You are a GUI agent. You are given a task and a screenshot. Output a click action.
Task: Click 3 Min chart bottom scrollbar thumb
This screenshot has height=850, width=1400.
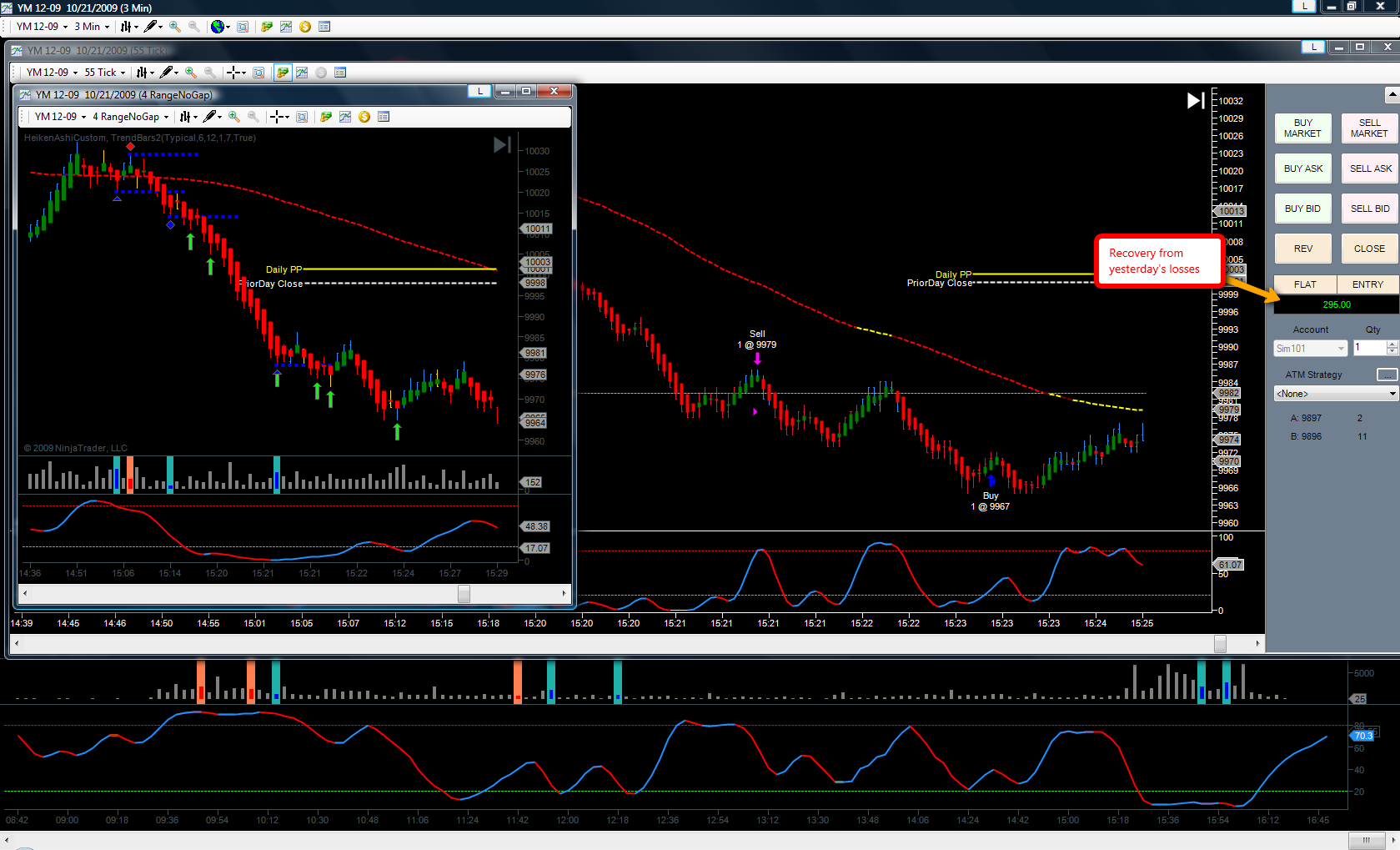click(x=1366, y=840)
